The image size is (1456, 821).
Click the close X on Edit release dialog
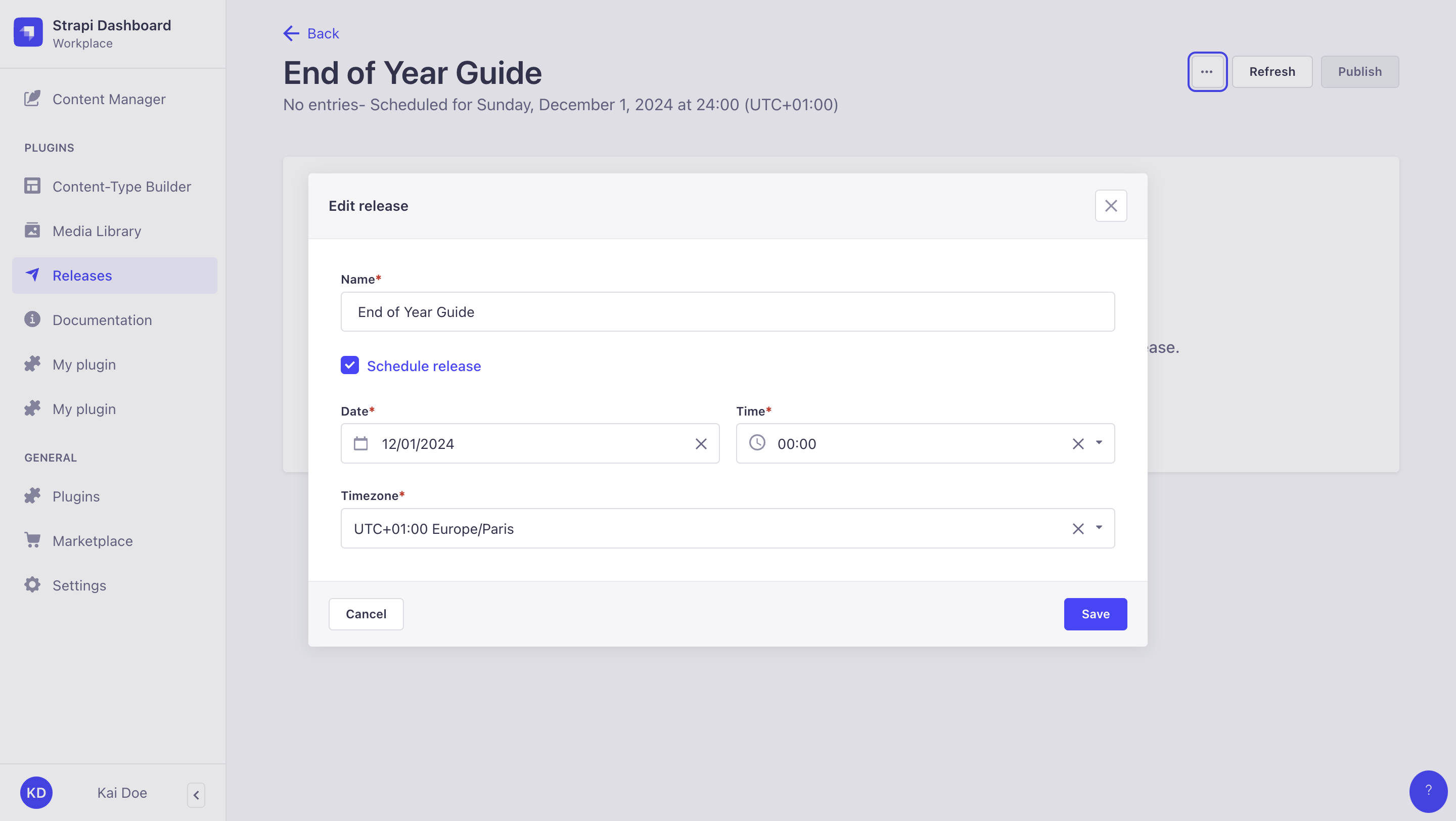pos(1111,206)
